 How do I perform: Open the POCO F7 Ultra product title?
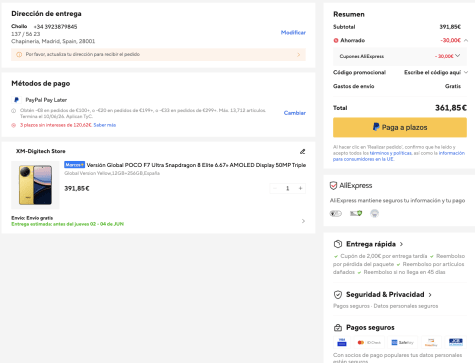(x=196, y=165)
